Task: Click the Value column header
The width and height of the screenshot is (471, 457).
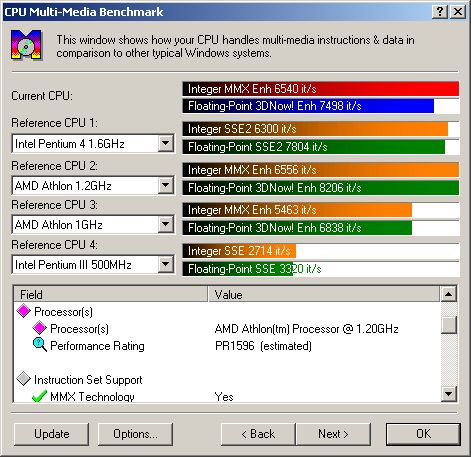Action: click(324, 294)
